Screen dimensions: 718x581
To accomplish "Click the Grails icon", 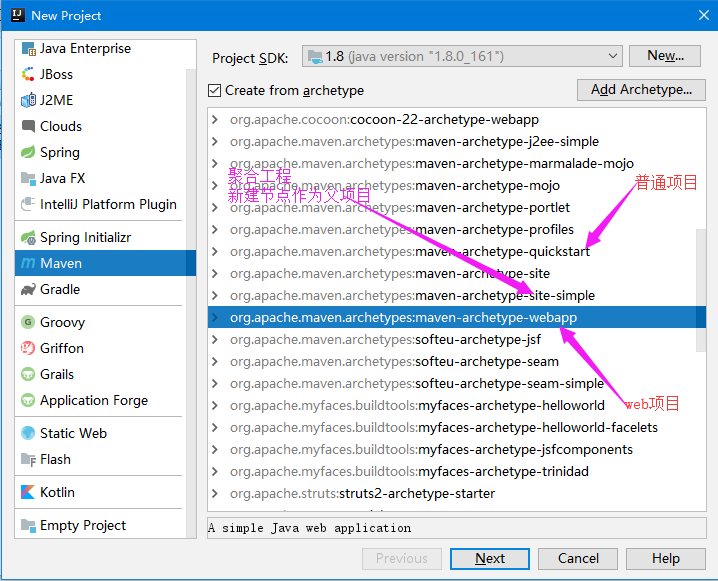I will click(28, 375).
